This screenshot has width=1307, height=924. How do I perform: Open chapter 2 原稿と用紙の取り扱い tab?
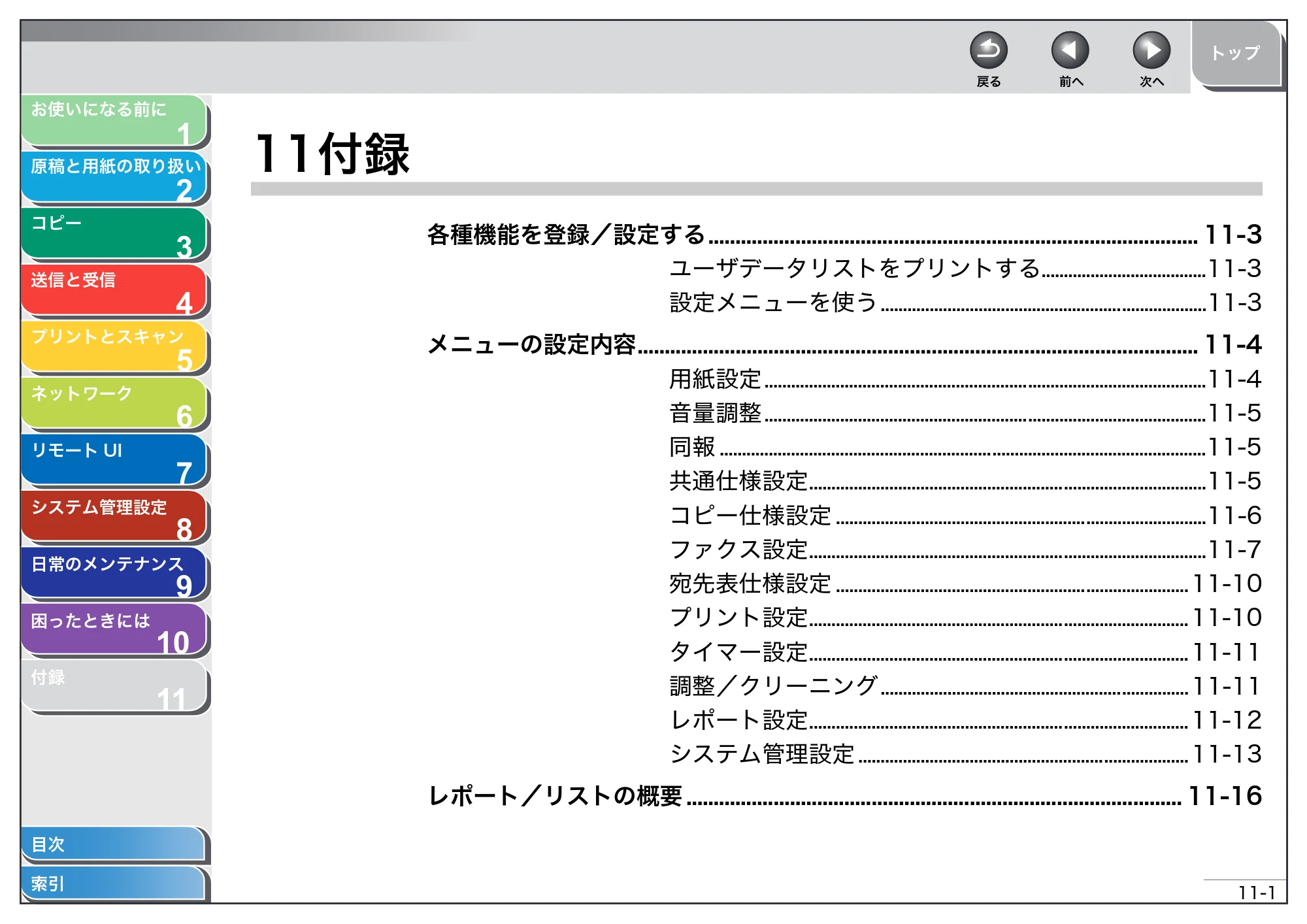[114, 177]
